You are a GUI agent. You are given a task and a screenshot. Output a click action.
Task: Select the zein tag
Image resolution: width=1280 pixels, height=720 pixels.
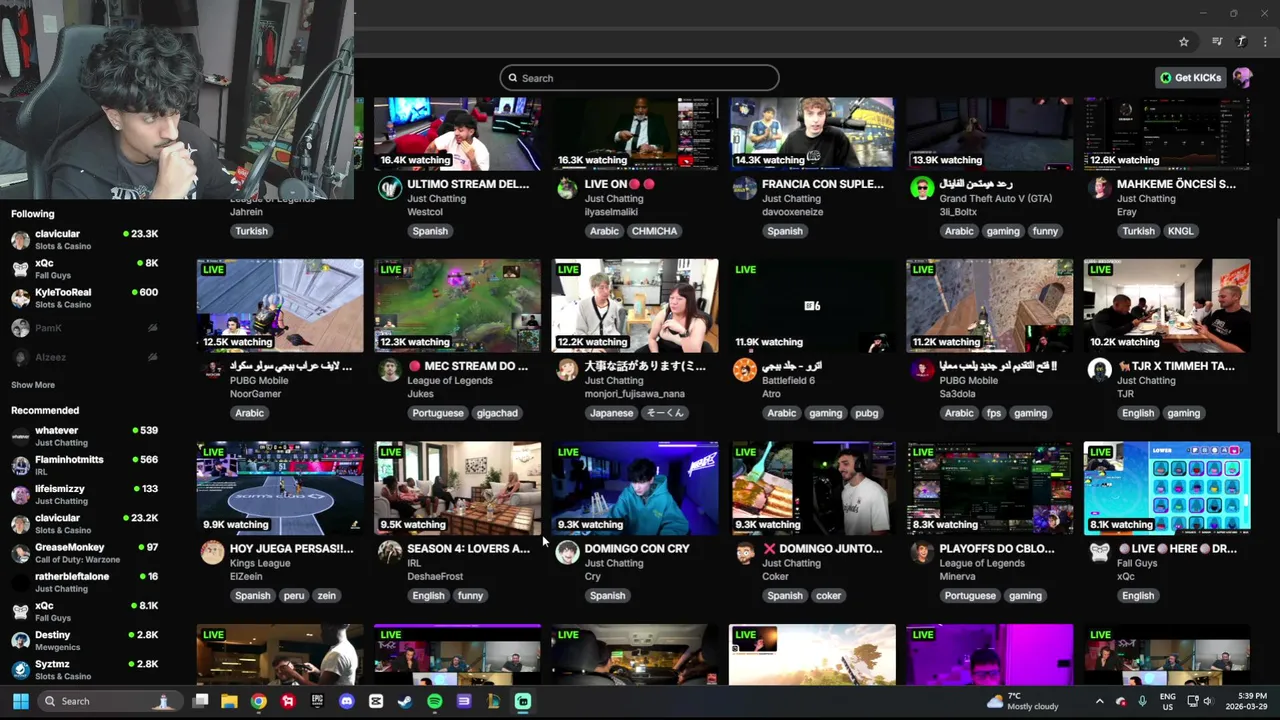[326, 595]
